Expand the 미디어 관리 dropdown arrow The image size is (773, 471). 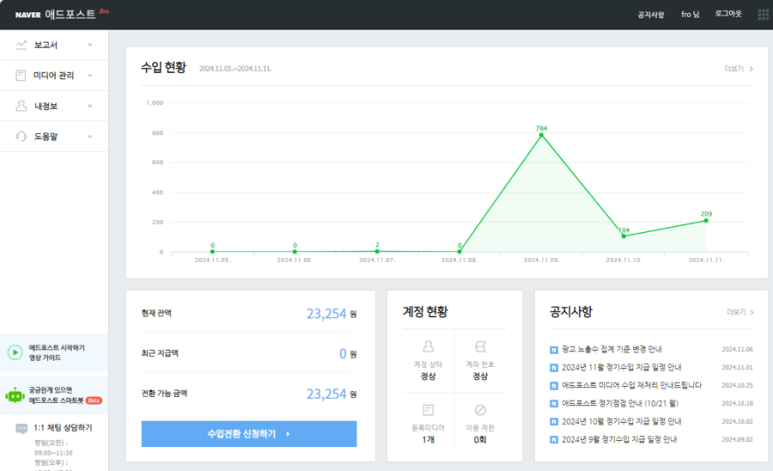[90, 75]
